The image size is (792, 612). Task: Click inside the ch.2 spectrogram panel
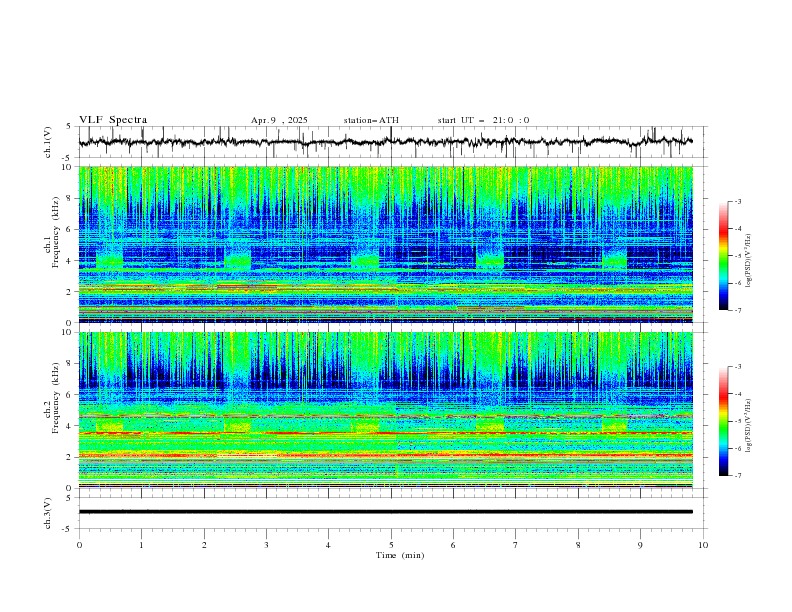385,410
